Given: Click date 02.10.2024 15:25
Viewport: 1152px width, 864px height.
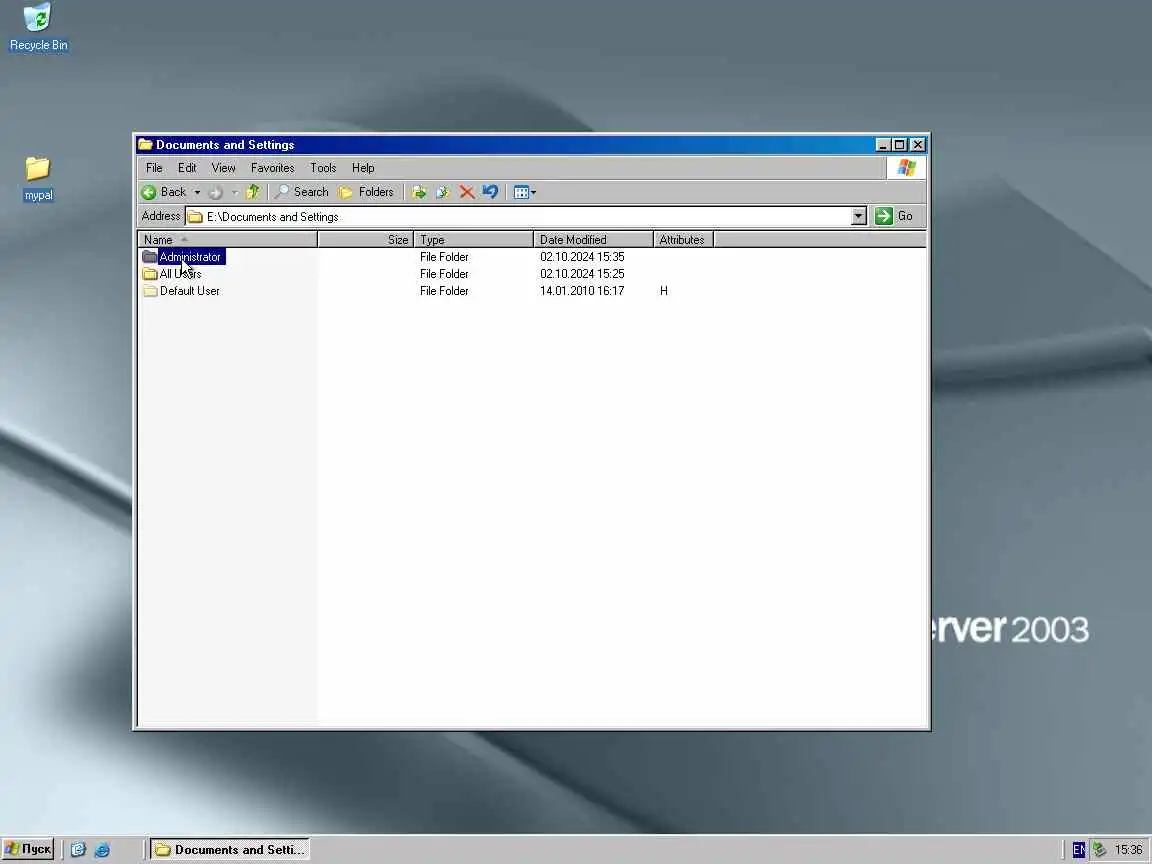Looking at the screenshot, I should [582, 273].
